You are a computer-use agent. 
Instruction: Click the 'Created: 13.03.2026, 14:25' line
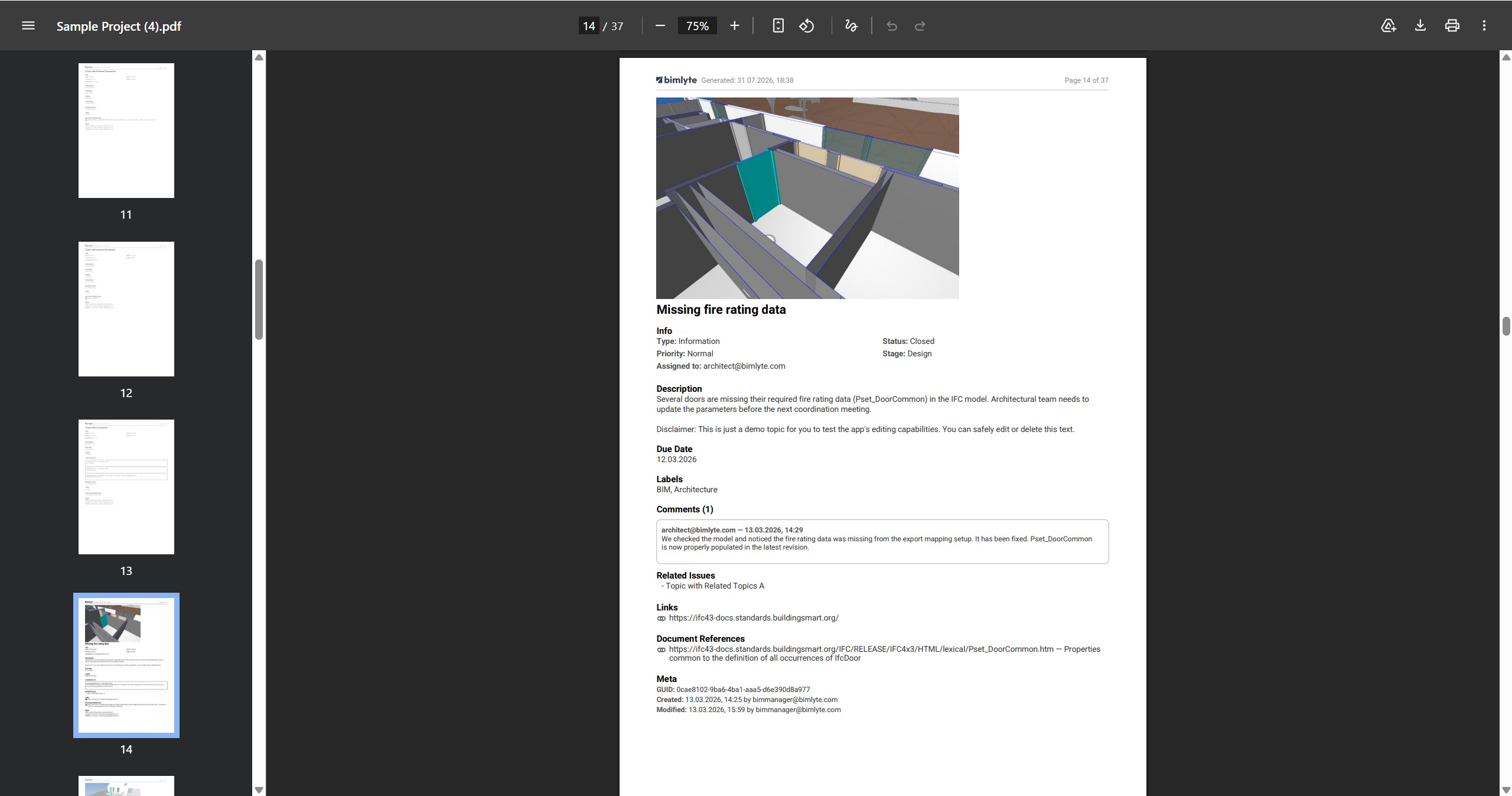[x=747, y=700]
